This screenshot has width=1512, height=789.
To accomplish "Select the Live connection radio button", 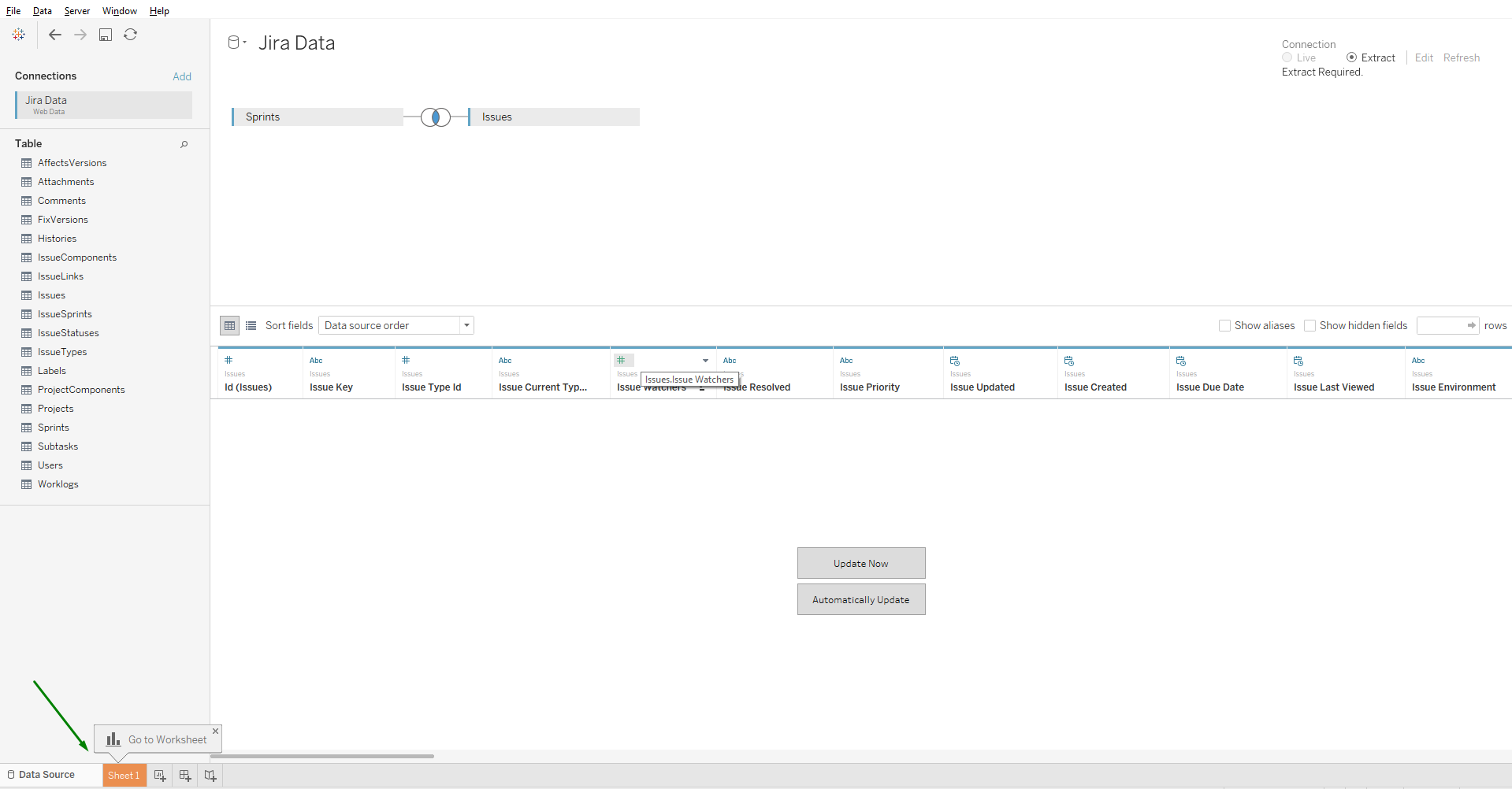I will coord(1287,57).
